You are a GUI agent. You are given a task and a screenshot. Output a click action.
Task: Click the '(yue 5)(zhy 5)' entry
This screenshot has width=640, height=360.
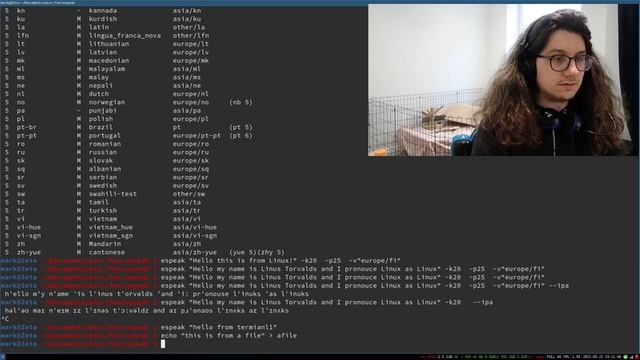click(x=257, y=252)
